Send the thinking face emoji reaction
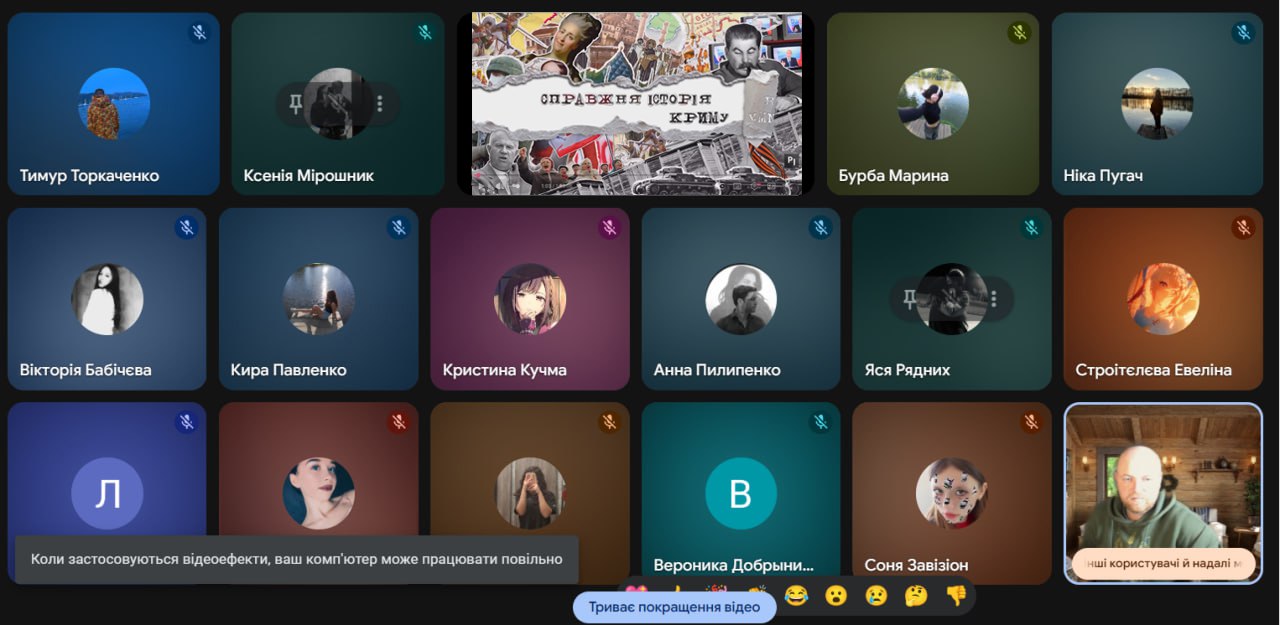Image resolution: width=1280 pixels, height=625 pixels. point(916,596)
